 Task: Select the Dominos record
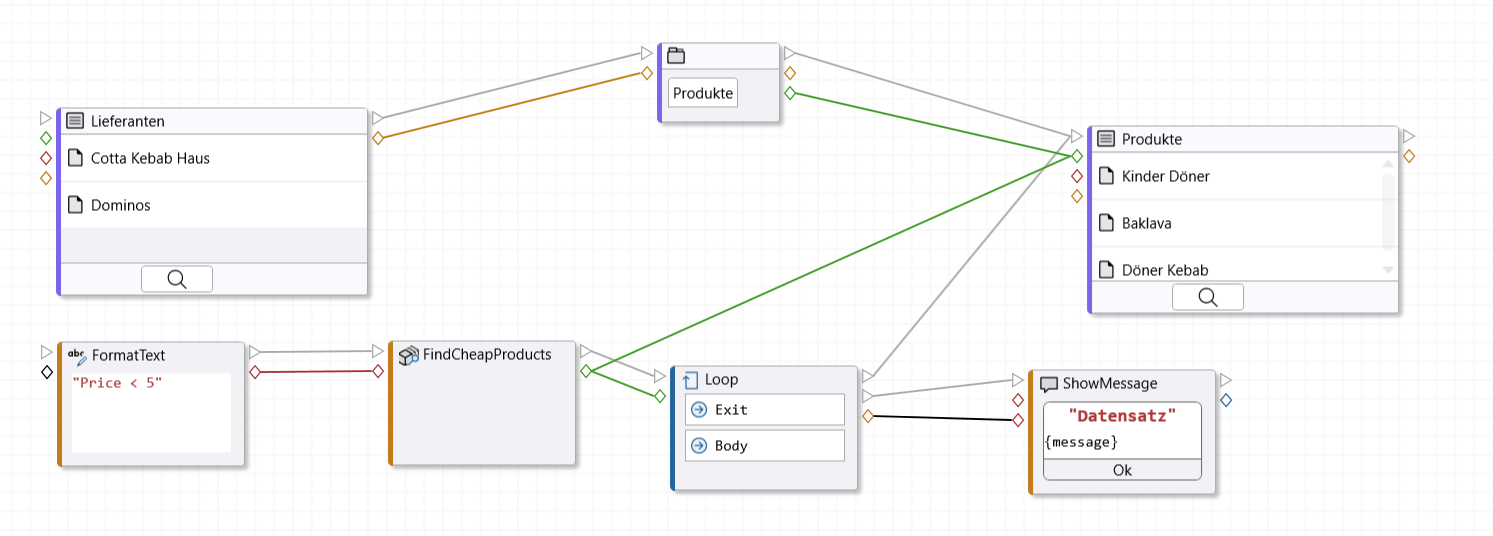pos(120,205)
